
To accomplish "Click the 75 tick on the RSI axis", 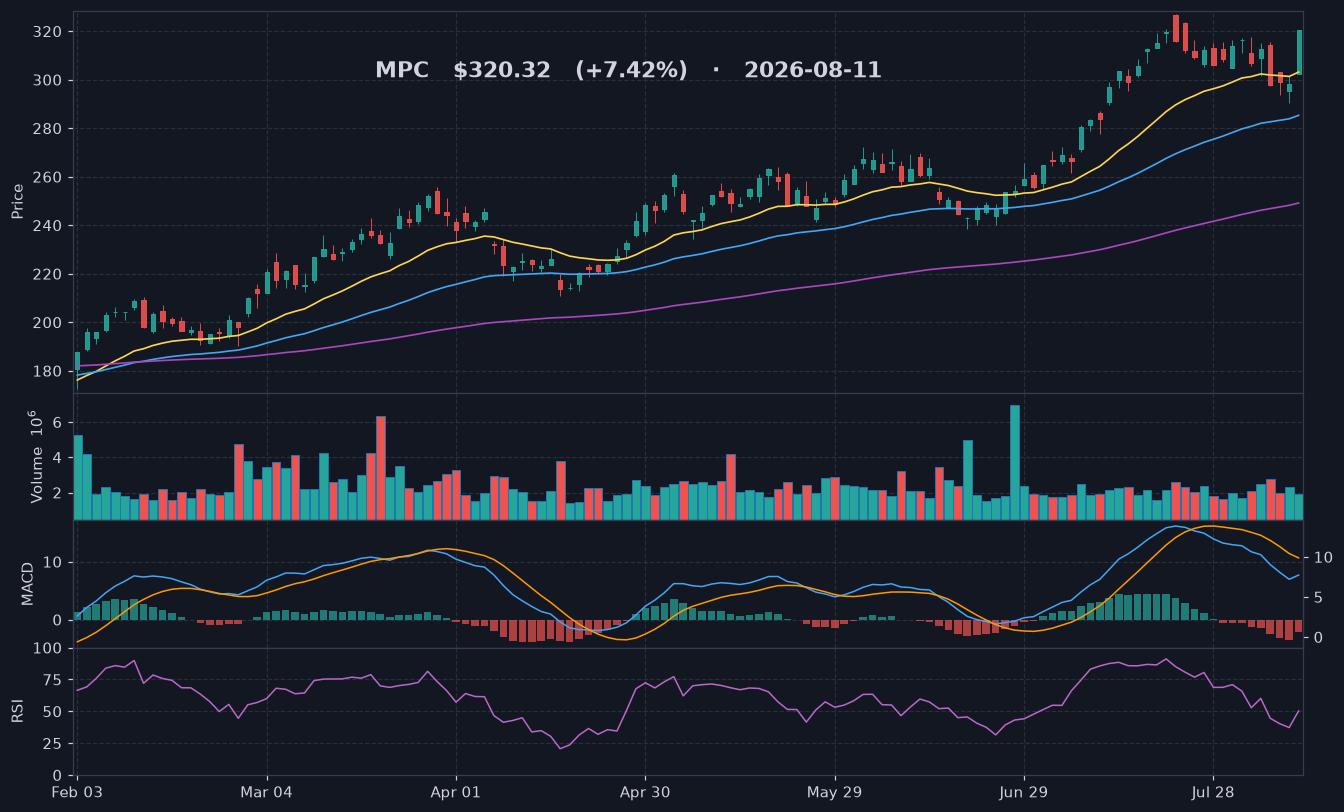I will (x=53, y=680).
